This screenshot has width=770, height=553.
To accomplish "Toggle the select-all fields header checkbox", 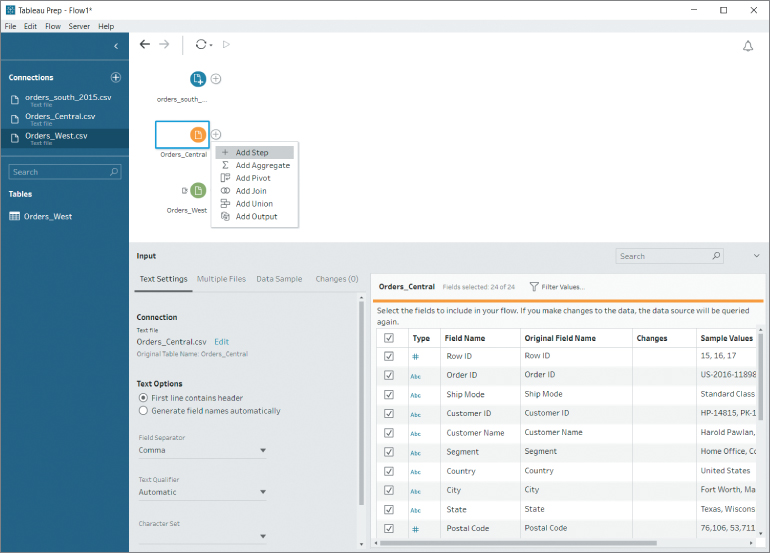I will (389, 338).
